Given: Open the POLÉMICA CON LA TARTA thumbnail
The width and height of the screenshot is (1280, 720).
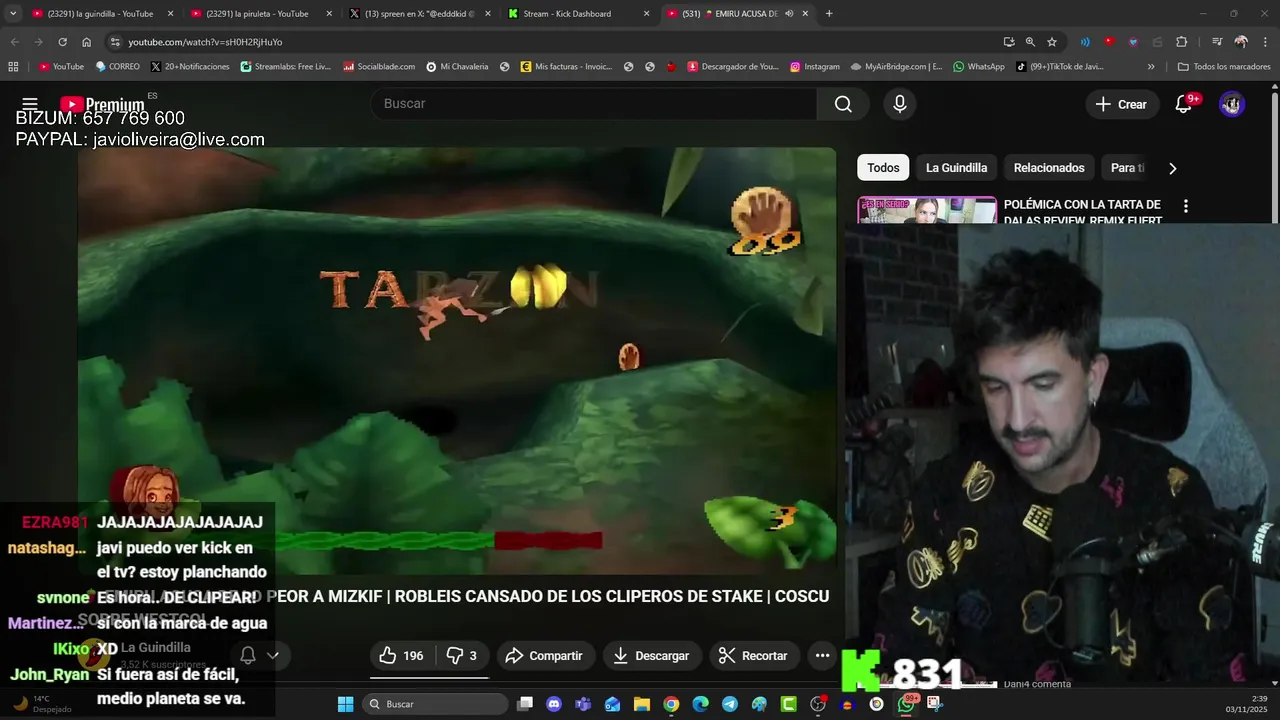Looking at the screenshot, I should [927, 211].
